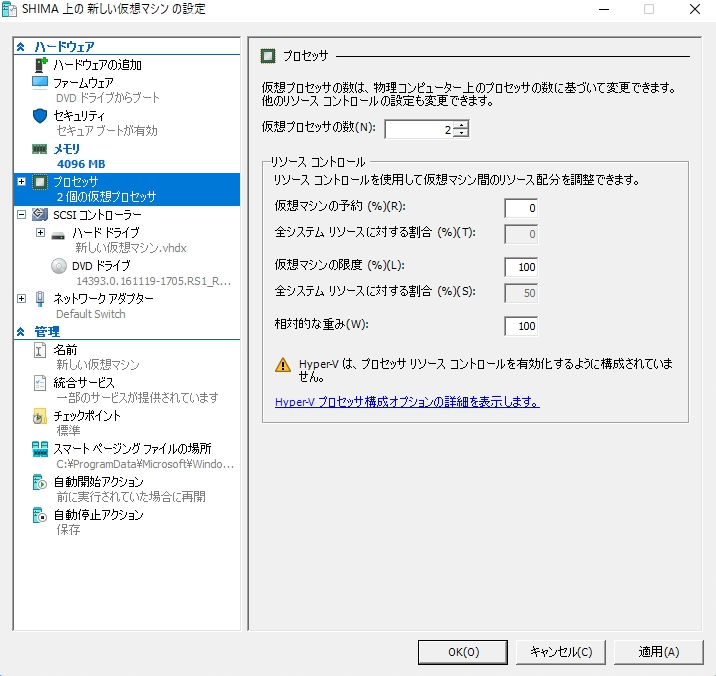Close the settings window
Image resolution: width=716 pixels, height=676 pixels.
[x=695, y=9]
